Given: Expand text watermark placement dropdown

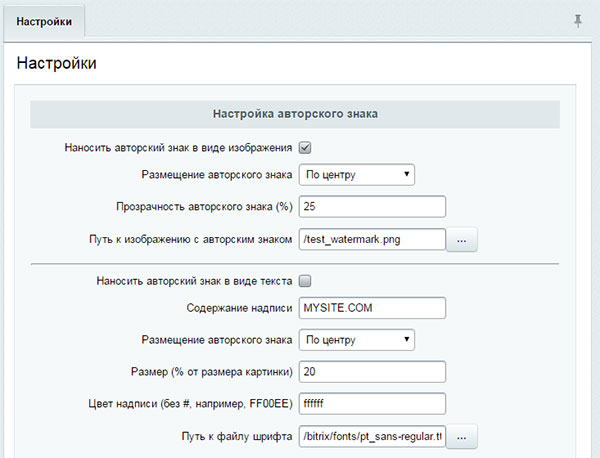Looking at the screenshot, I should tap(356, 340).
